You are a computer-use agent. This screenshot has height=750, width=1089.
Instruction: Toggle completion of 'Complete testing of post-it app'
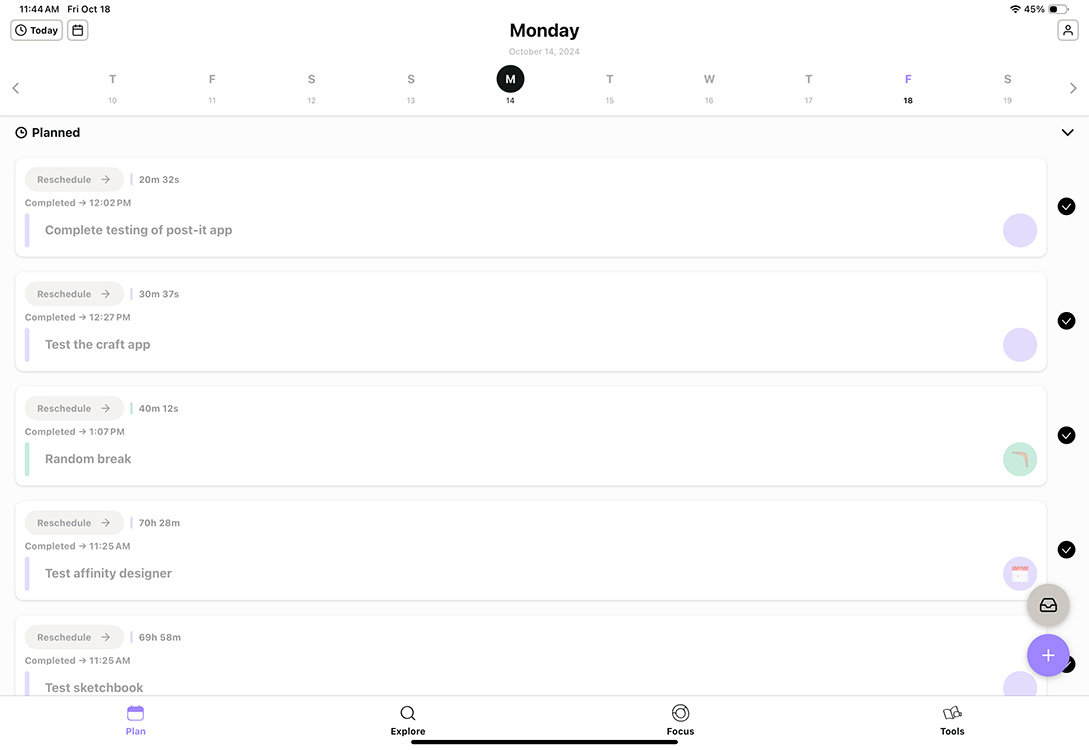(x=1065, y=206)
